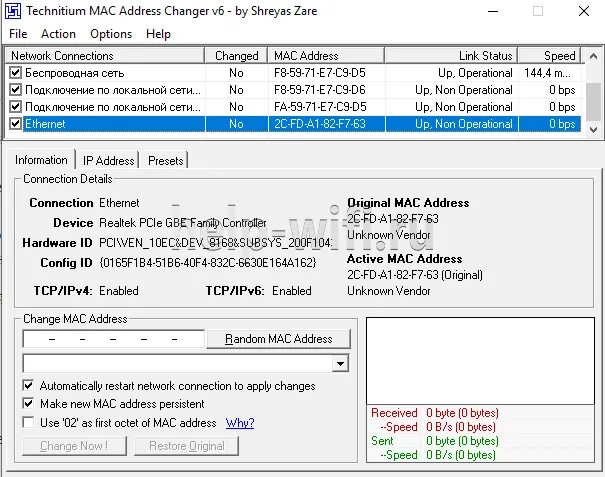
Task: Sort by the Network Connections column header
Action: click(x=105, y=56)
